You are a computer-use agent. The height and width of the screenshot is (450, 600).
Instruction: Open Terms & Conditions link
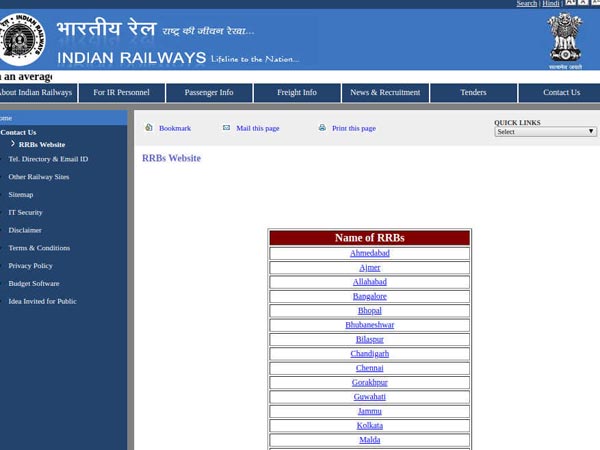click(x=39, y=248)
